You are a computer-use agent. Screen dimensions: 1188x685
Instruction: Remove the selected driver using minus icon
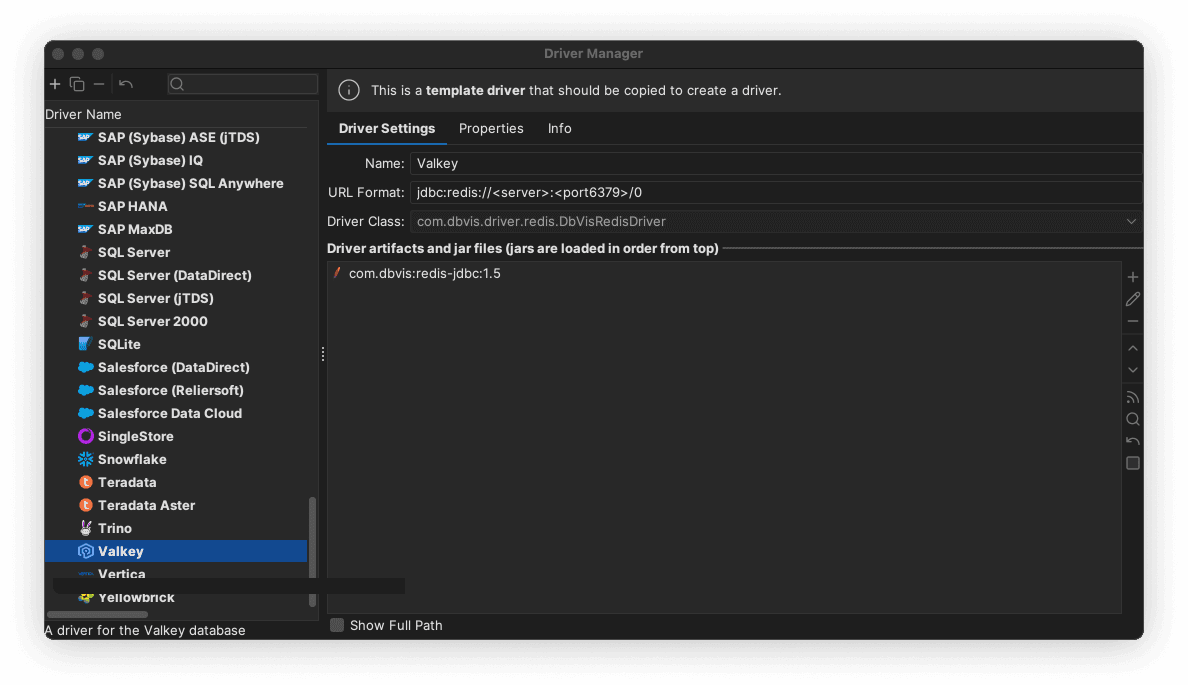(99, 84)
